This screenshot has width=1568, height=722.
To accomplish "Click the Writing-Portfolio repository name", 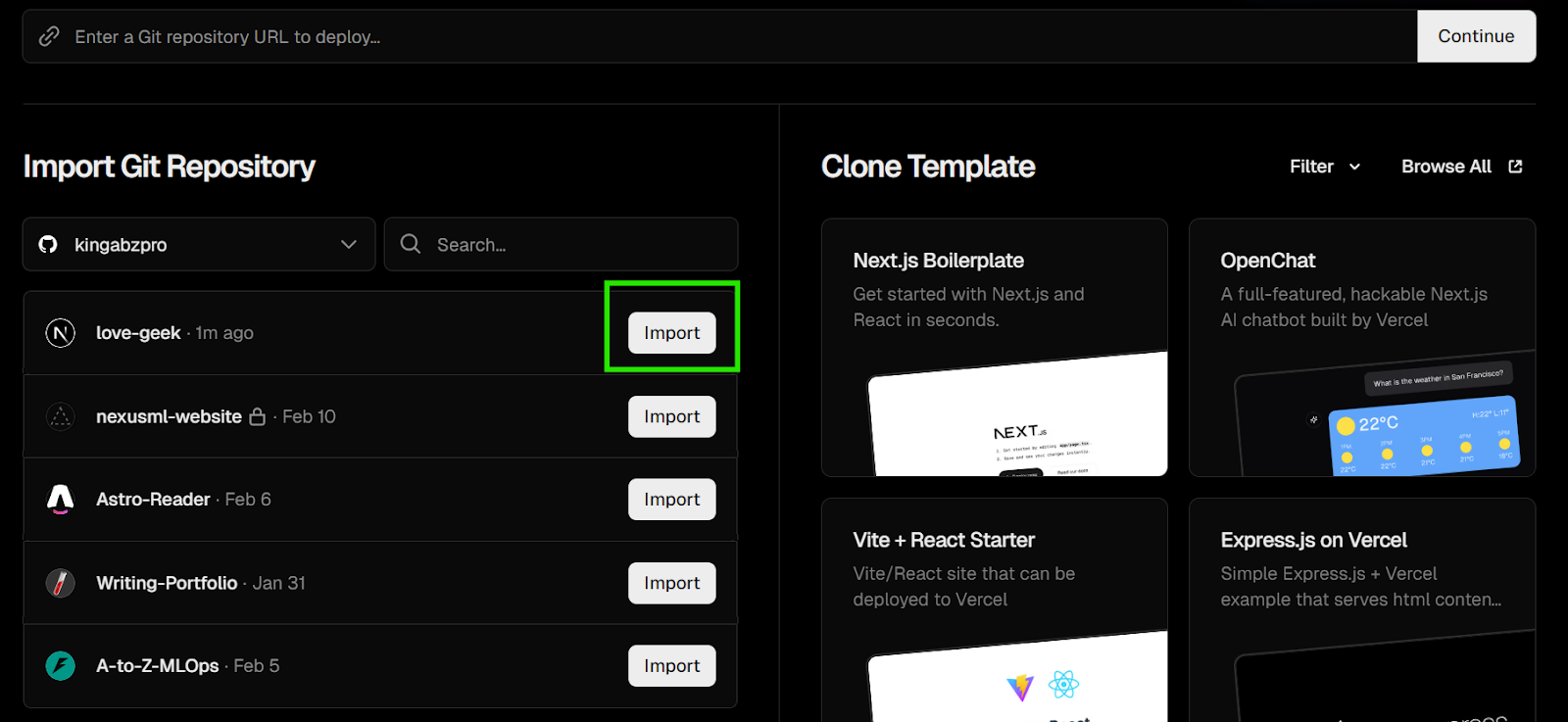I will pyautogui.click(x=167, y=583).
